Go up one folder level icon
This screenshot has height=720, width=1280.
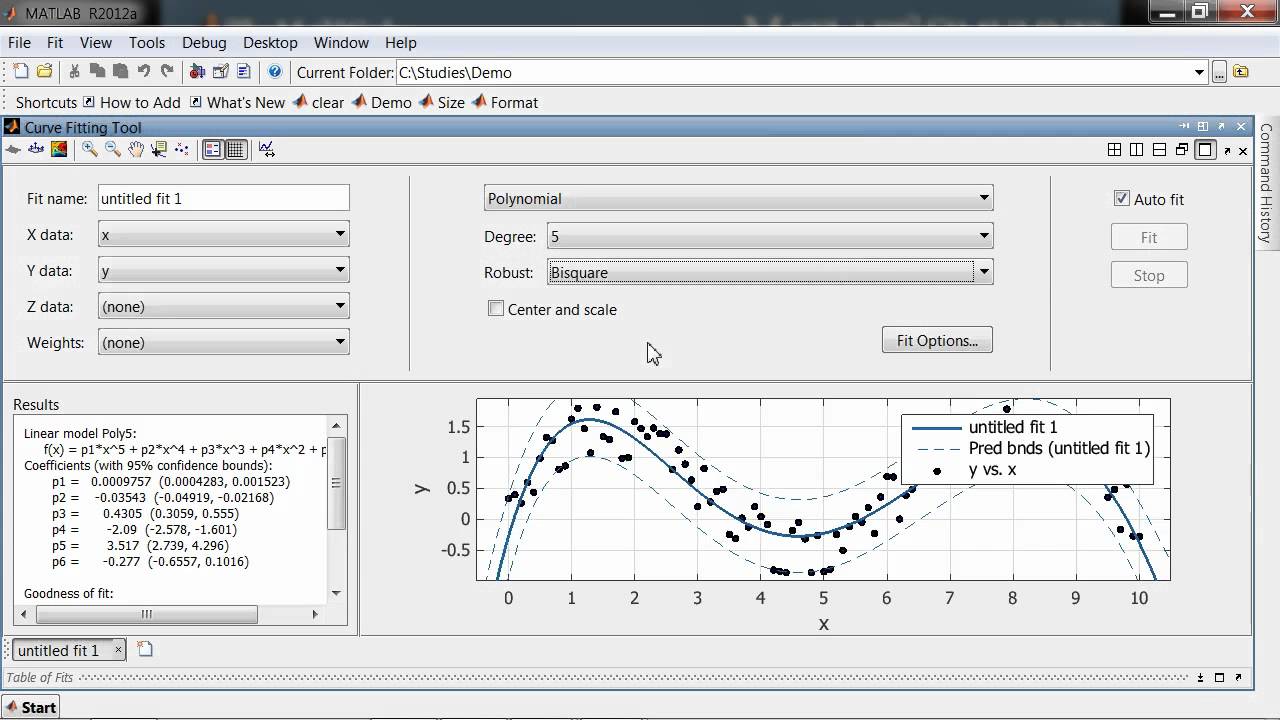click(1241, 72)
